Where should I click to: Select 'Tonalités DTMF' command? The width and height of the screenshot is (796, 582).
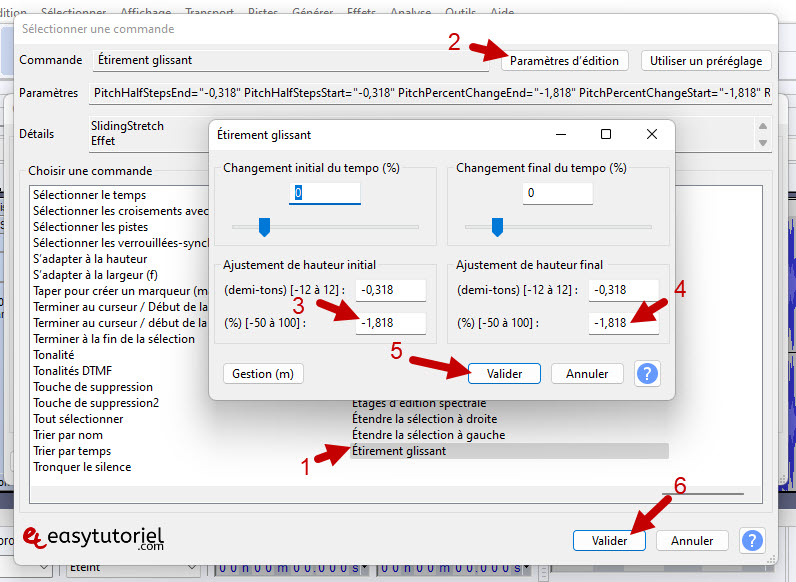pos(72,371)
